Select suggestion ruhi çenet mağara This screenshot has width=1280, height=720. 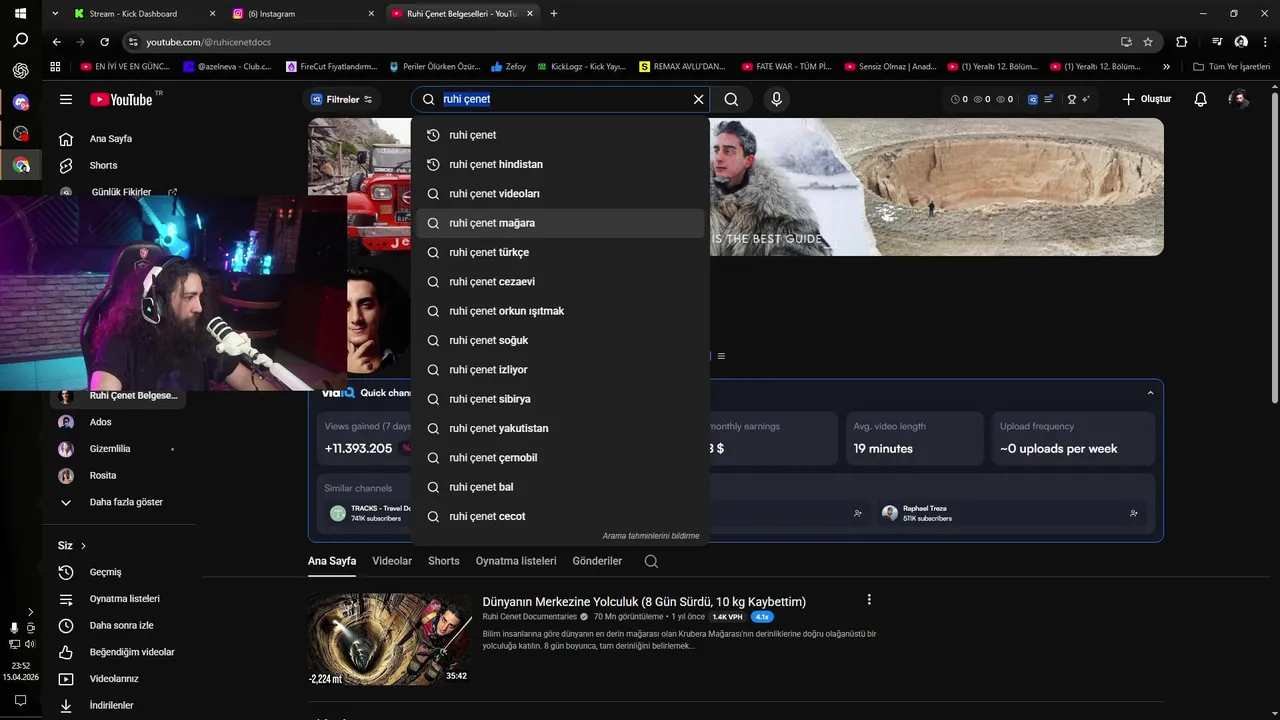point(560,223)
